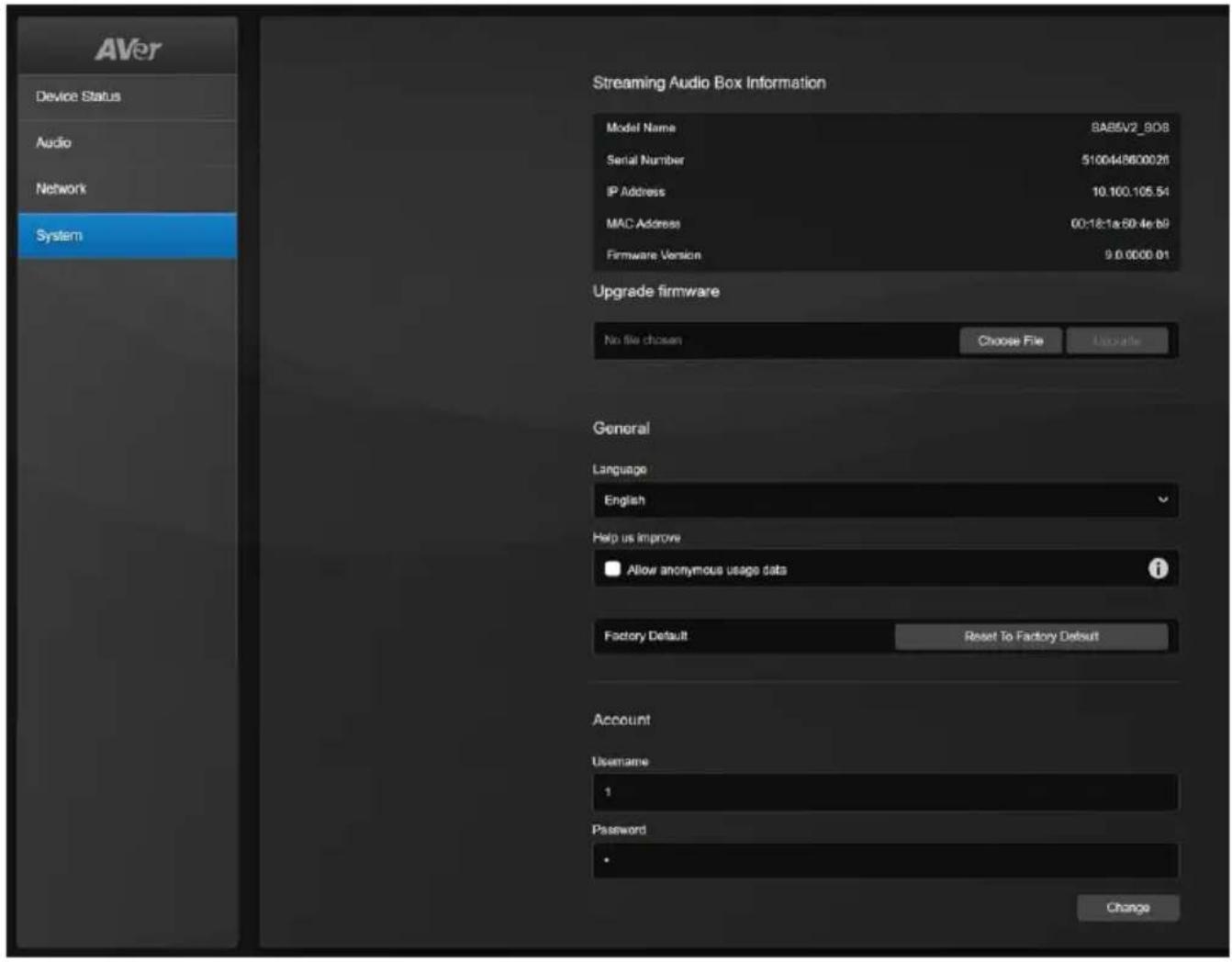Click the Upgrade firmware button

(x=1117, y=341)
